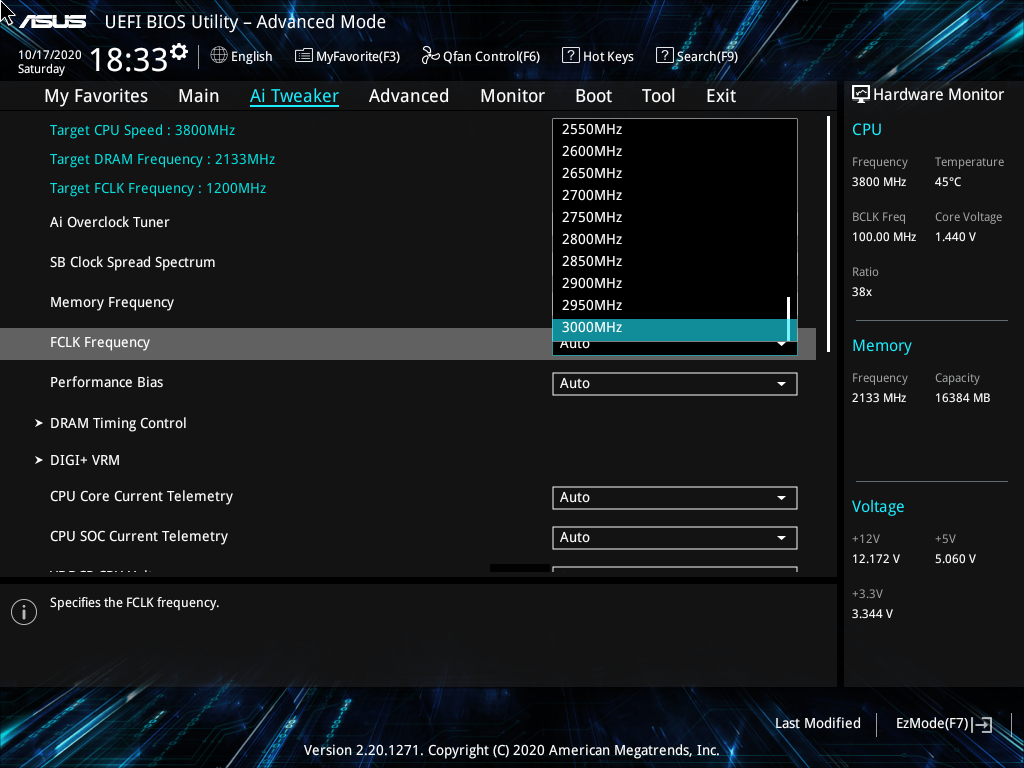Select SB Clock Spread Spectrum setting
The height and width of the screenshot is (768, 1024).
coord(133,262)
